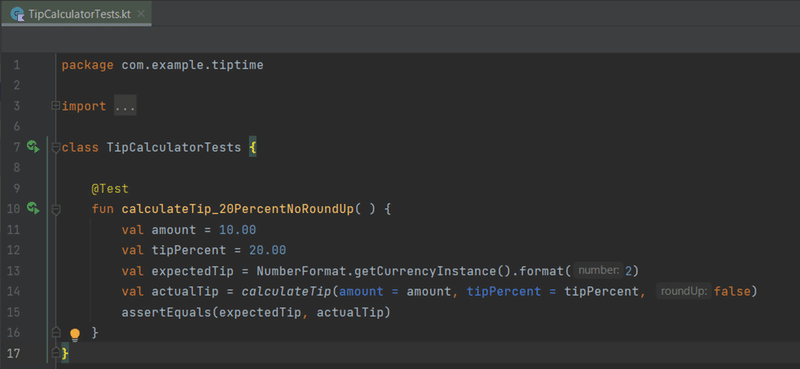Close the TipCalculatorTests.kt tab
Screen dimensions: 800x369
tap(141, 14)
